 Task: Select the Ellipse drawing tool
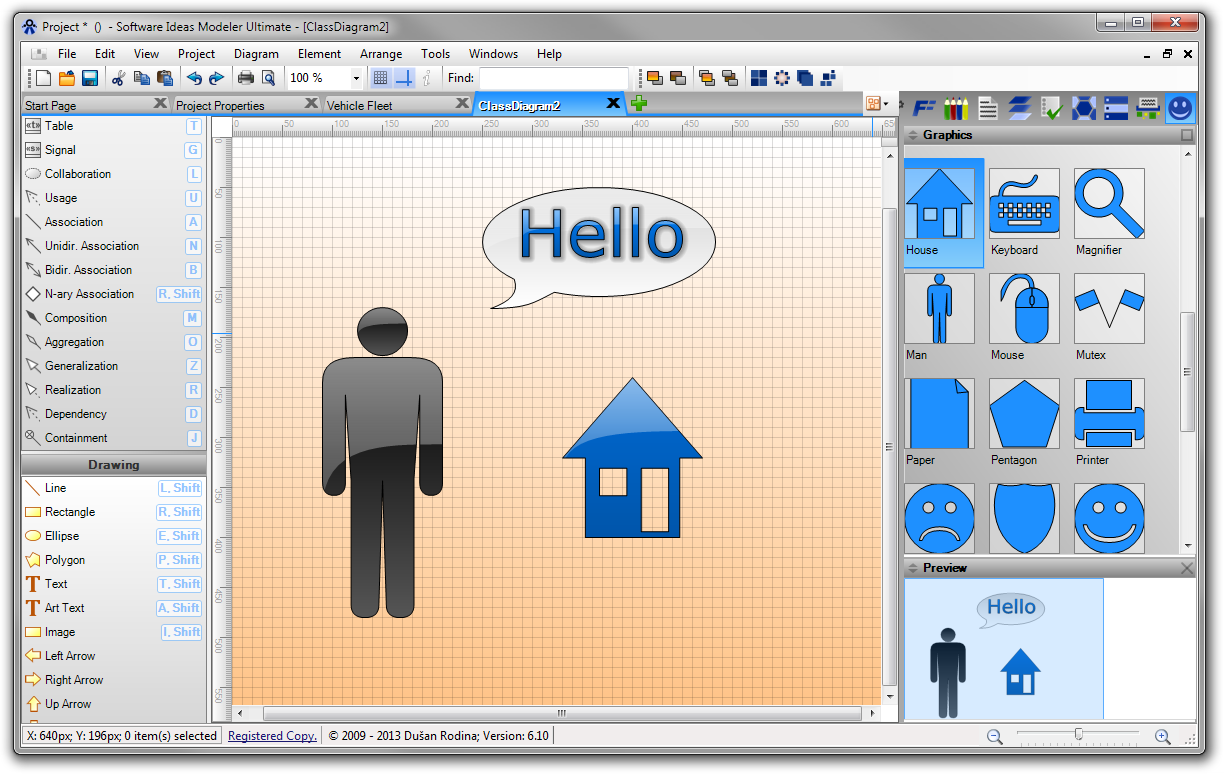coord(112,536)
